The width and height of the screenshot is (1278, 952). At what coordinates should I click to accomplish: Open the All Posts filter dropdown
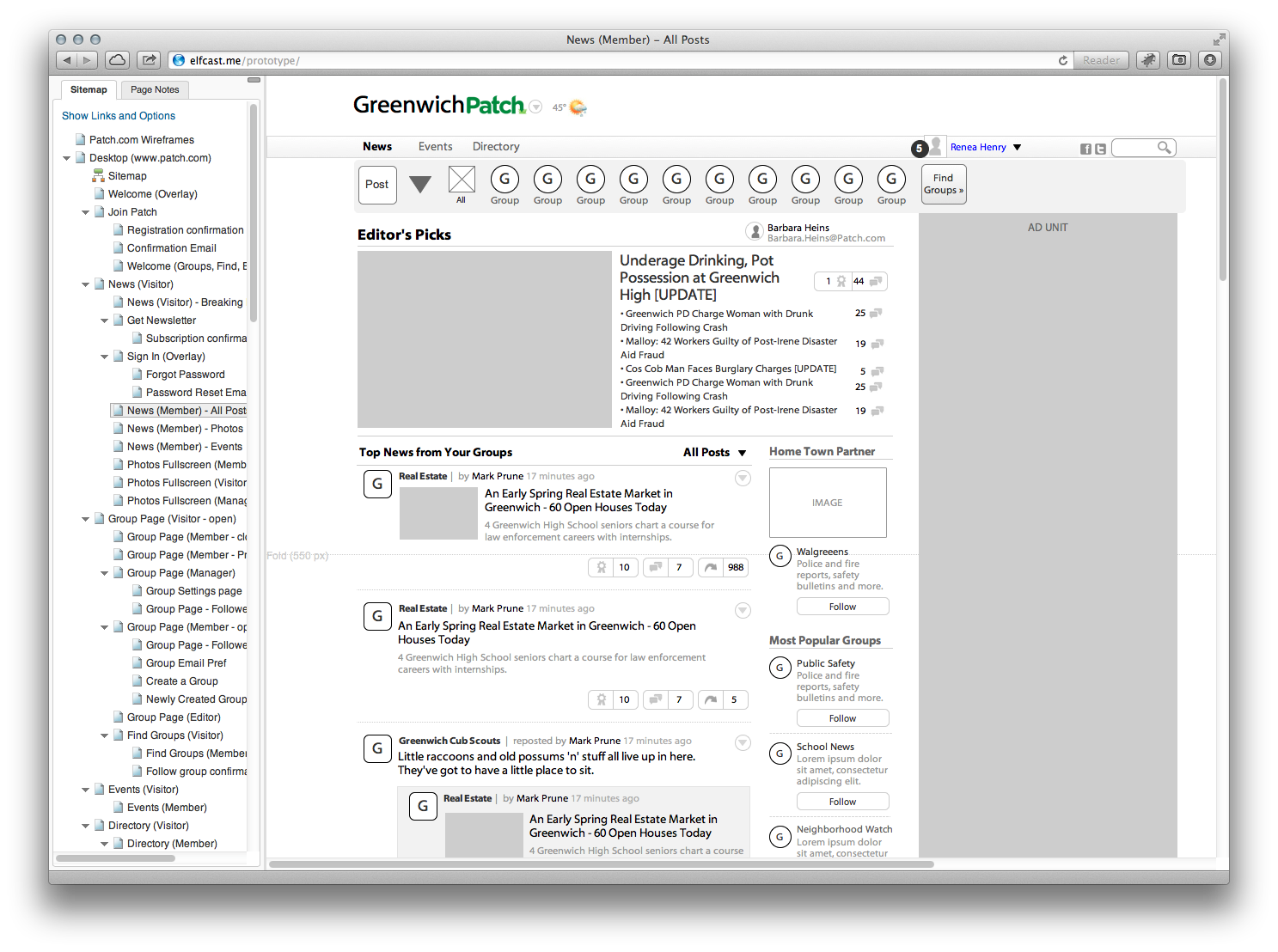[x=714, y=452]
